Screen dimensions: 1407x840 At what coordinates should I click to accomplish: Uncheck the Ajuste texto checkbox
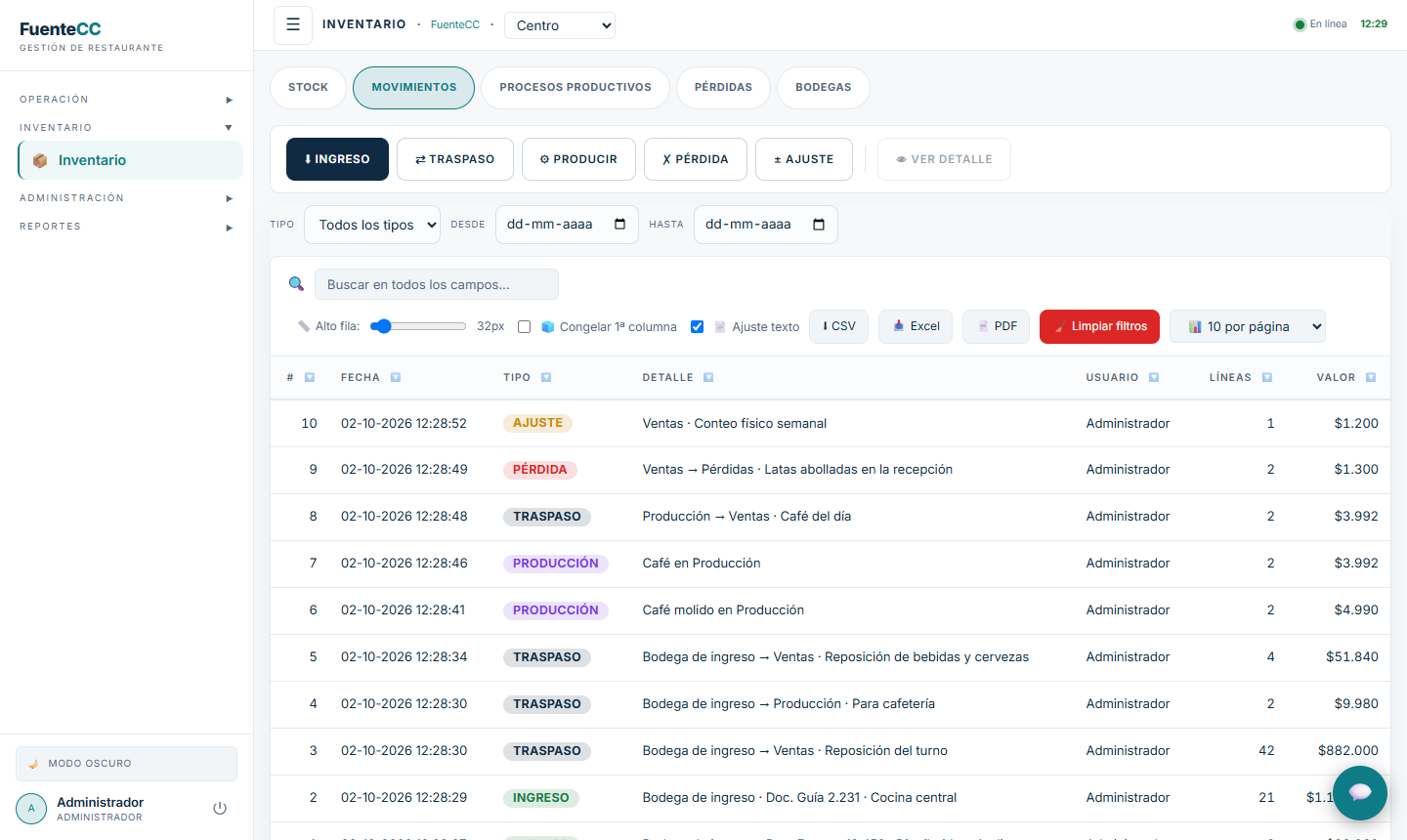point(697,327)
